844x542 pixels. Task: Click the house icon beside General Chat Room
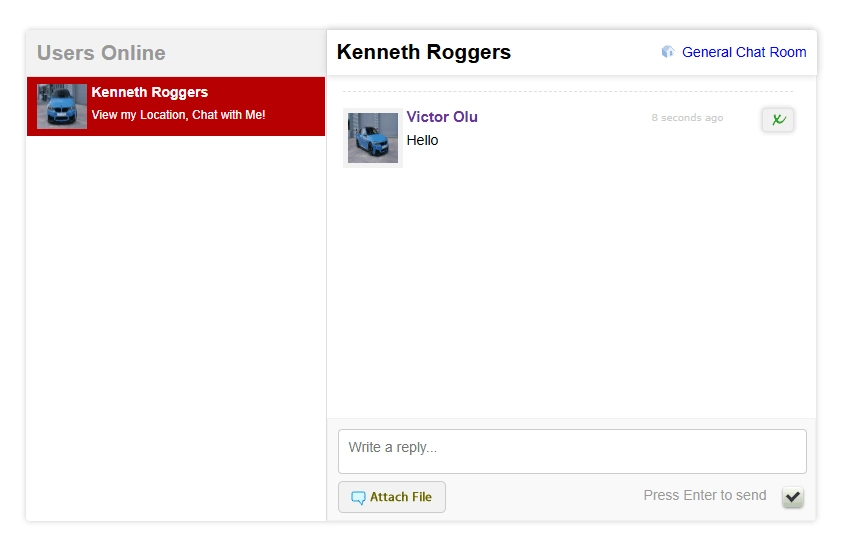pyautogui.click(x=668, y=52)
